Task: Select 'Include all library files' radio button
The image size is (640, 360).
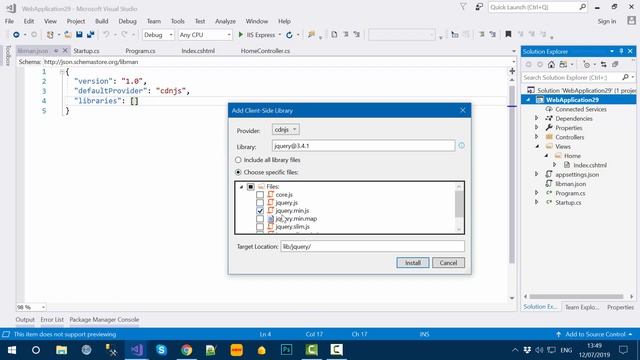Action: (x=238, y=160)
